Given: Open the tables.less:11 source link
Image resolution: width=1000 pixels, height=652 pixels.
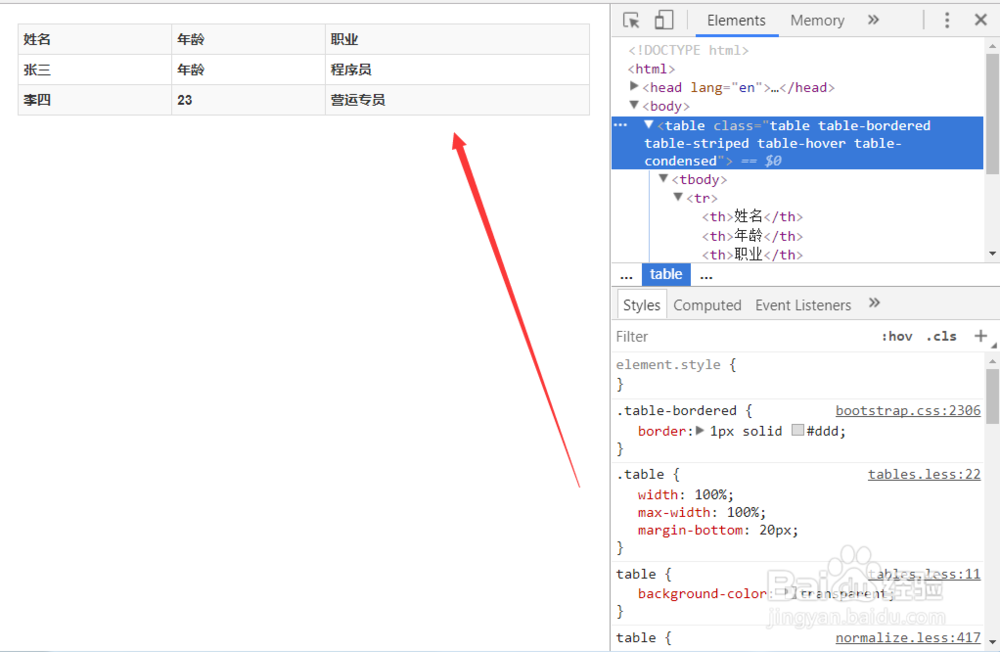Looking at the screenshot, I should point(924,574).
